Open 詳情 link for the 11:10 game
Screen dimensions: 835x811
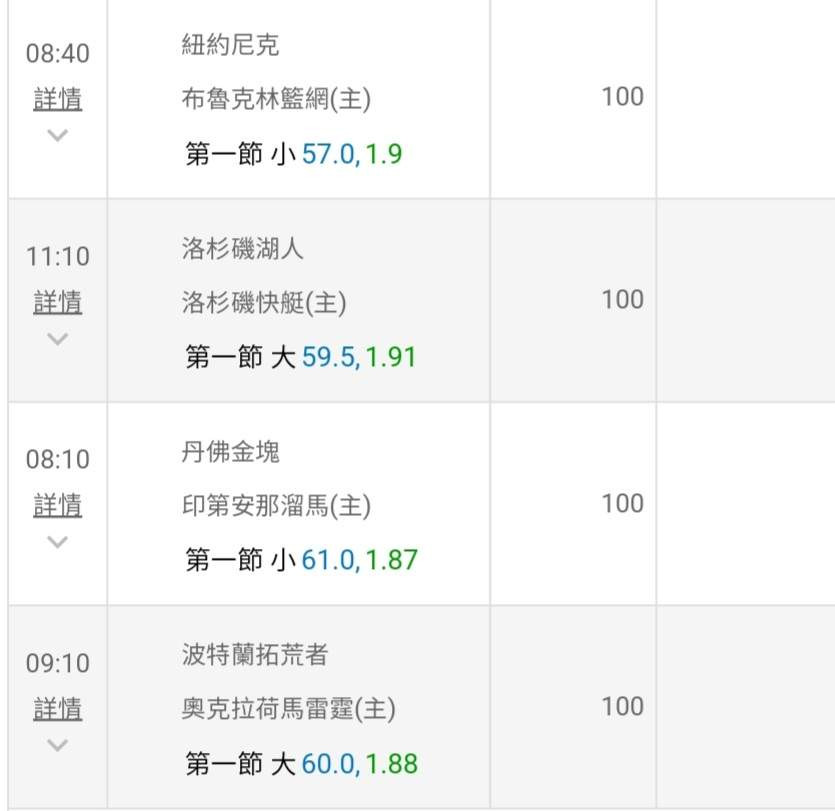pos(58,302)
